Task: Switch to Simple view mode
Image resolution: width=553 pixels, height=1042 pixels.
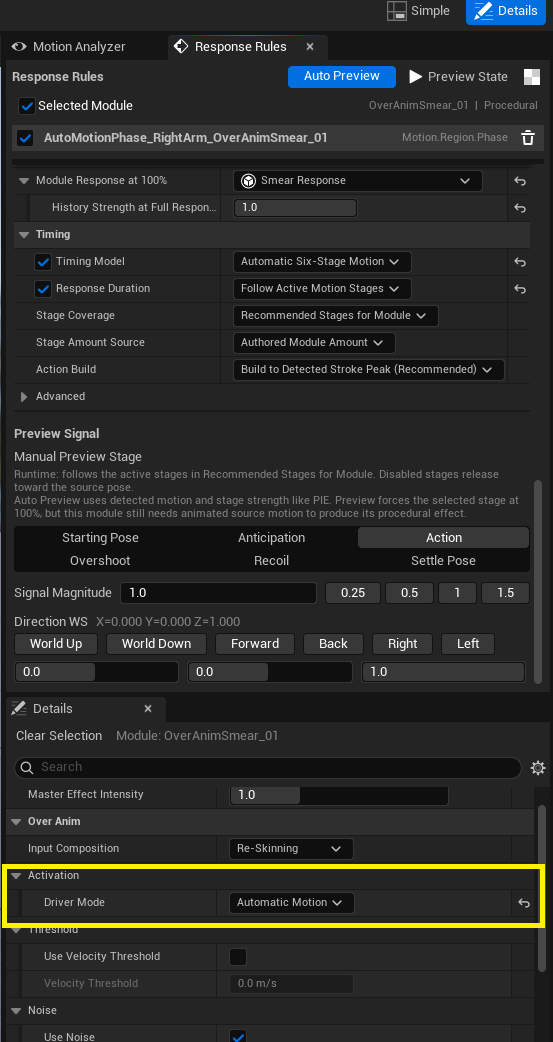Action: tap(418, 11)
